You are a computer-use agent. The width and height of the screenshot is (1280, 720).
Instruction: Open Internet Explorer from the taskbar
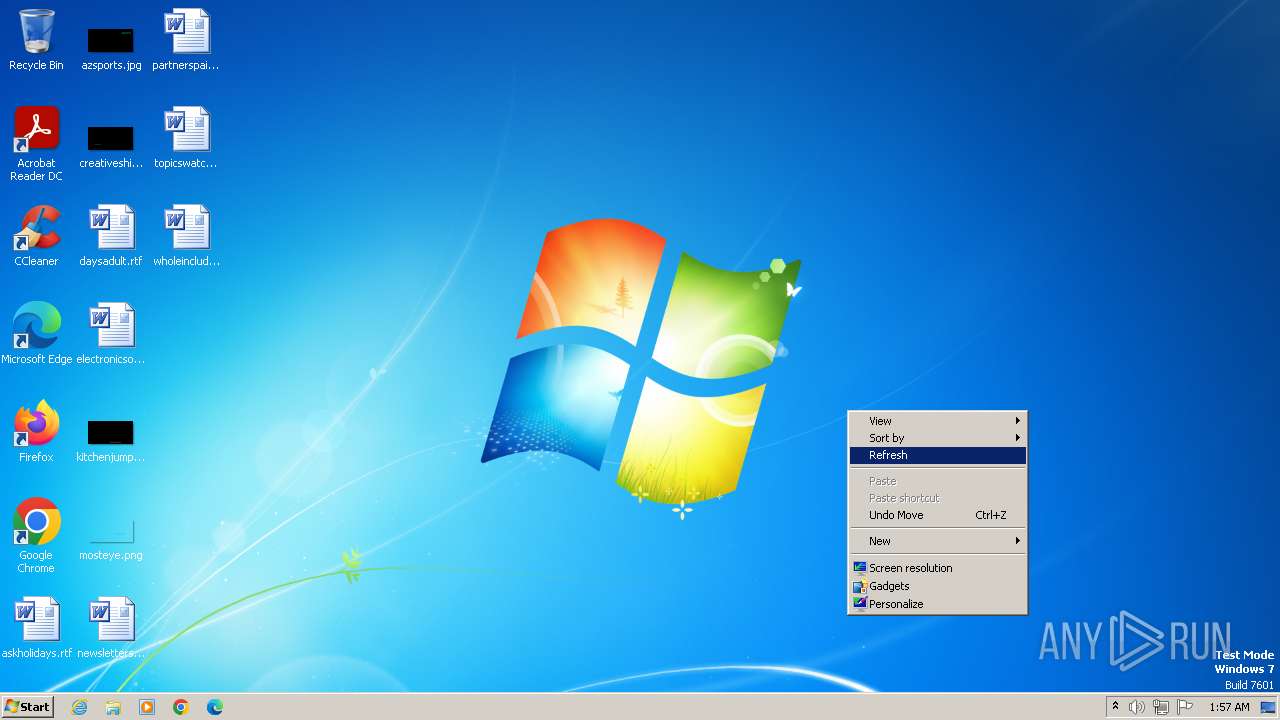point(79,707)
